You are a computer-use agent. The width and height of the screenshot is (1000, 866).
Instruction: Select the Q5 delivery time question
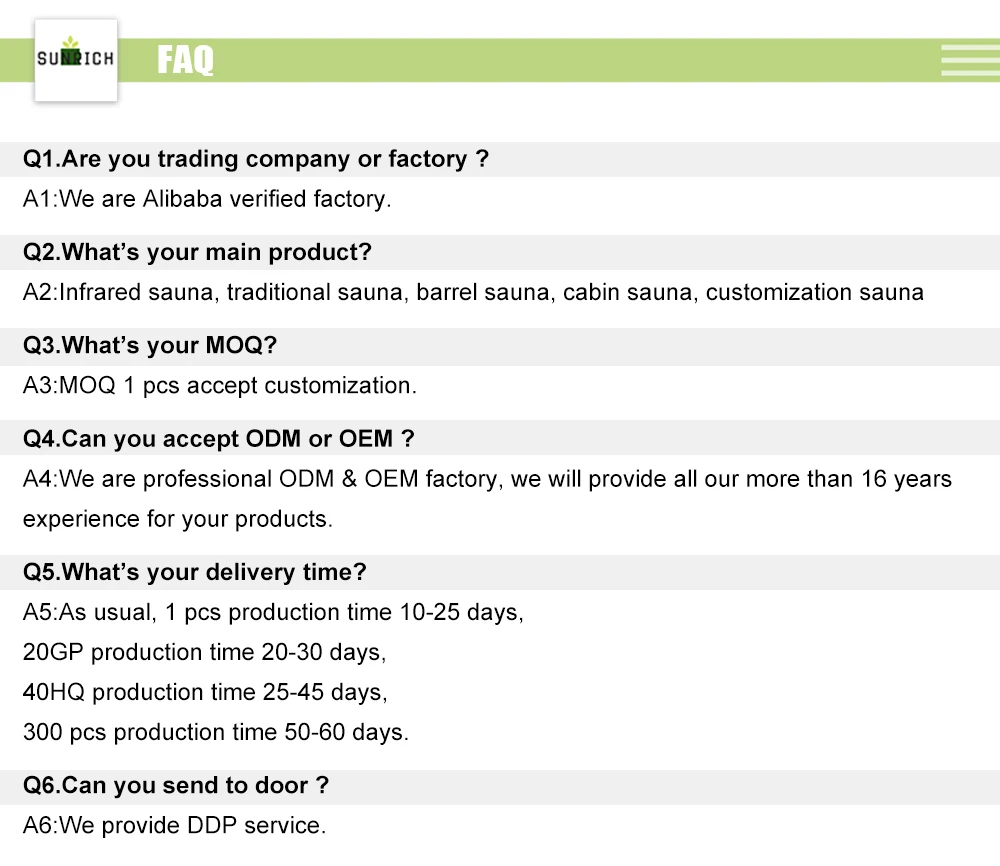[x=195, y=572]
